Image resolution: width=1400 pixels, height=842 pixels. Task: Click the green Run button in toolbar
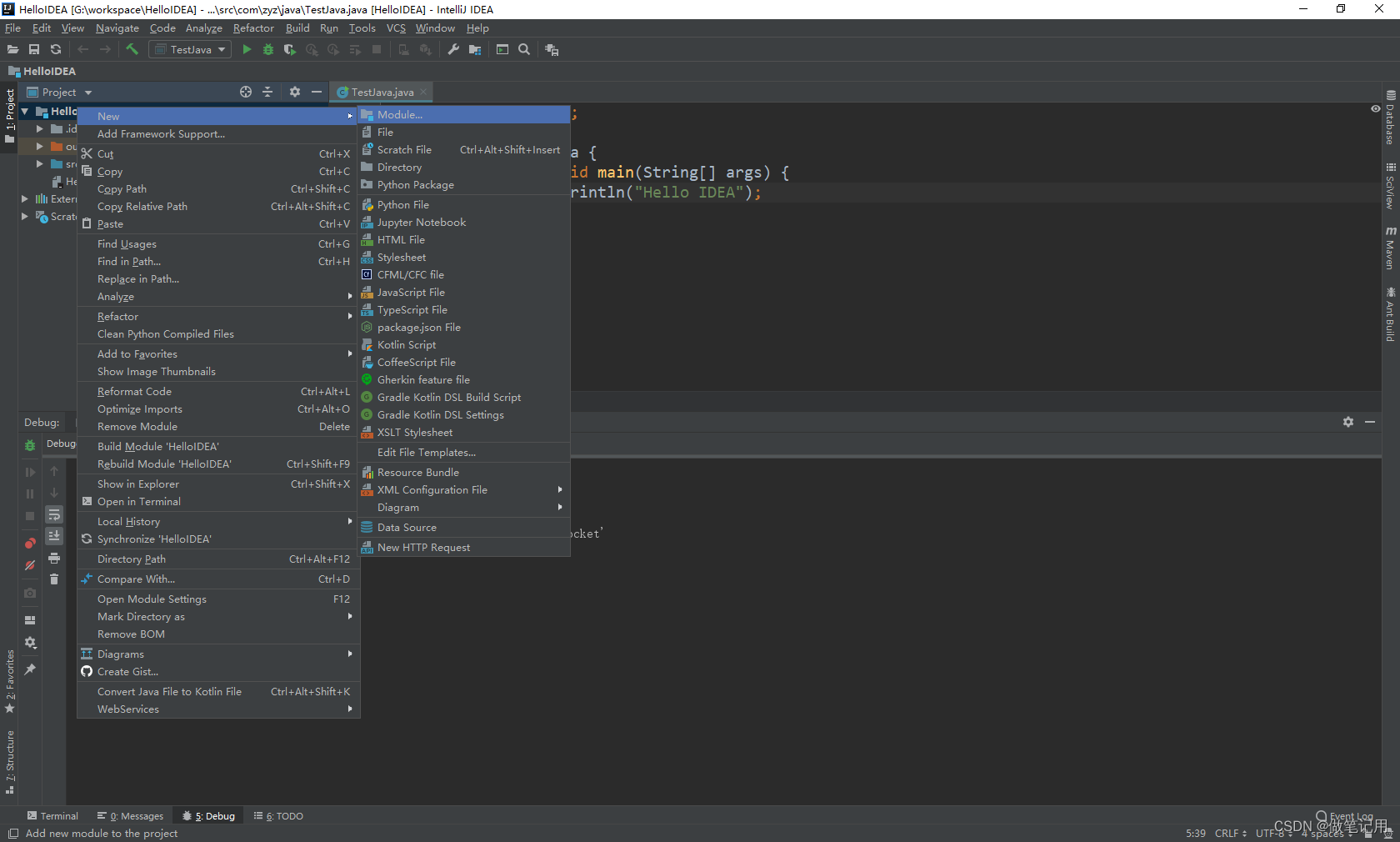coord(247,50)
